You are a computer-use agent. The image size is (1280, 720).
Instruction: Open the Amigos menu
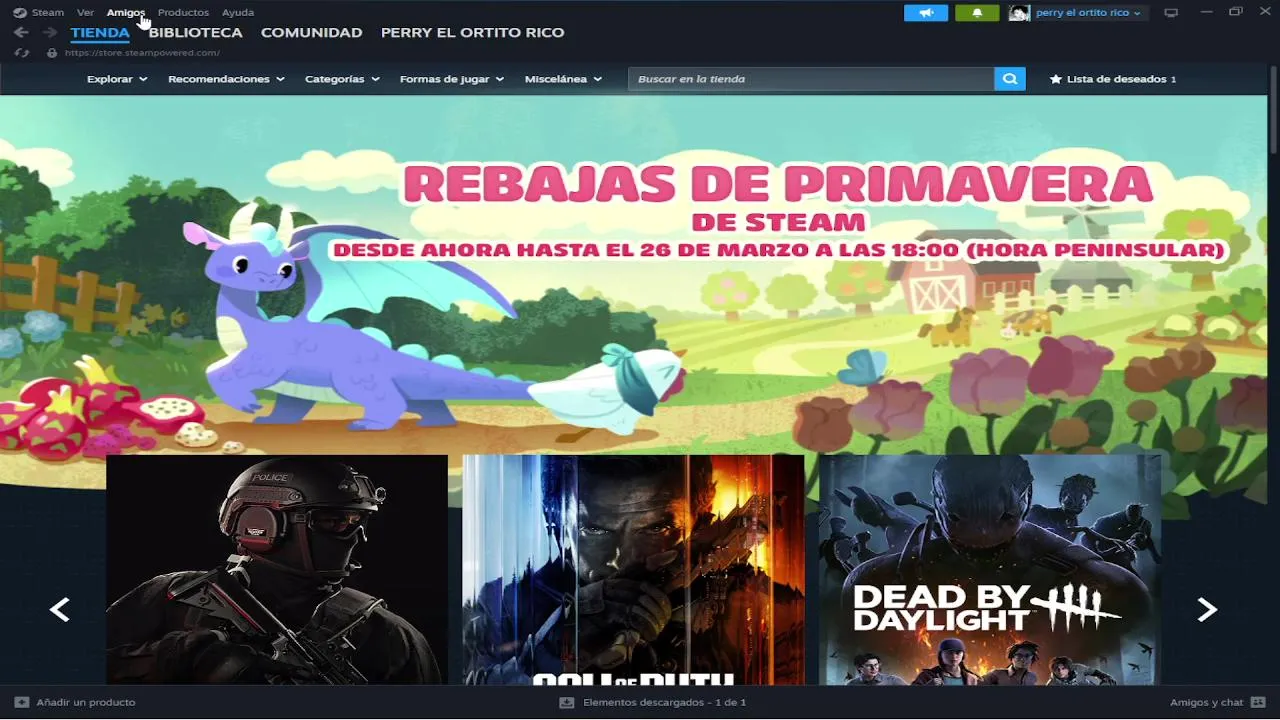126,13
